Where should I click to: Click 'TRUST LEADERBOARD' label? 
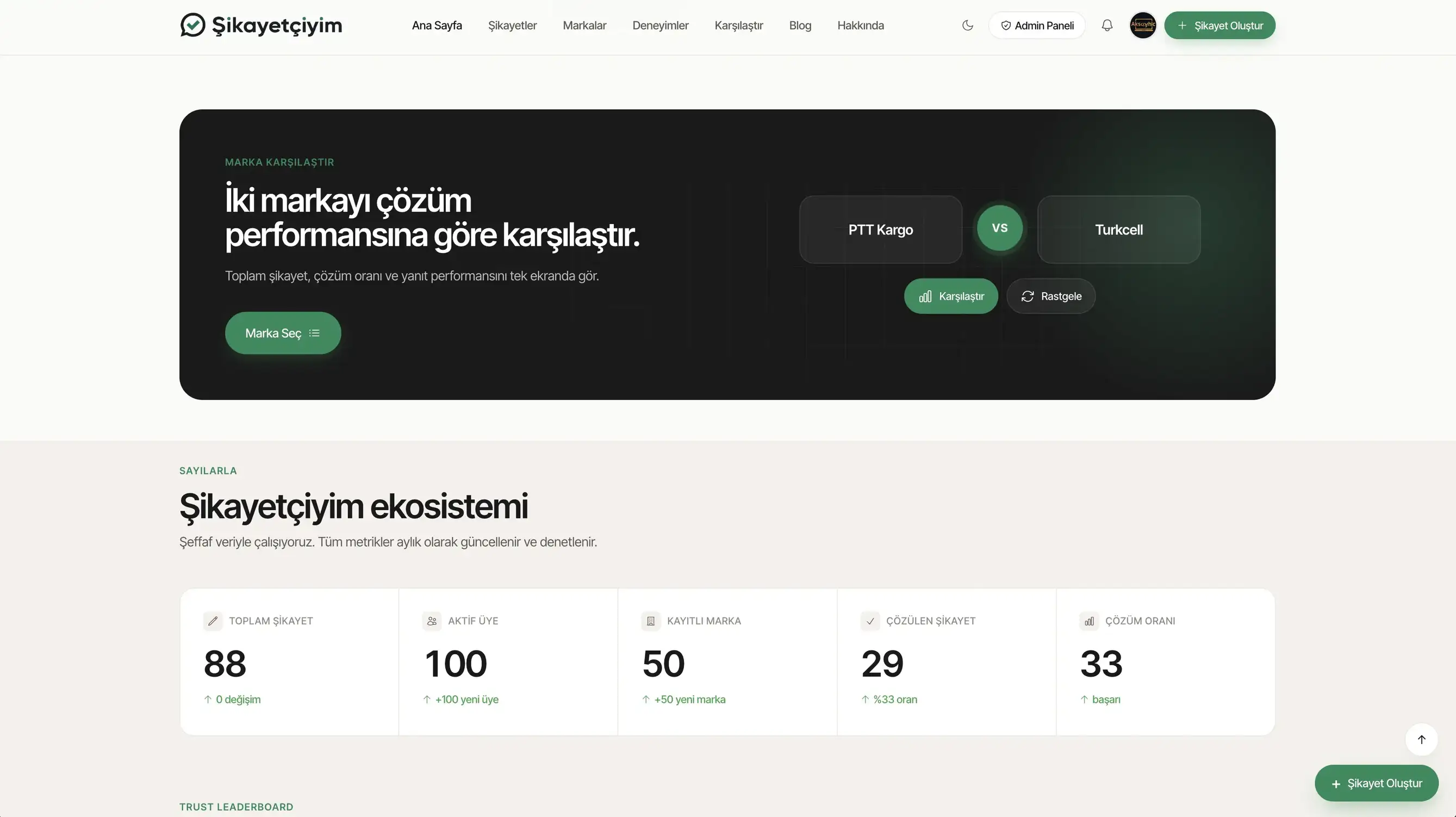237,807
